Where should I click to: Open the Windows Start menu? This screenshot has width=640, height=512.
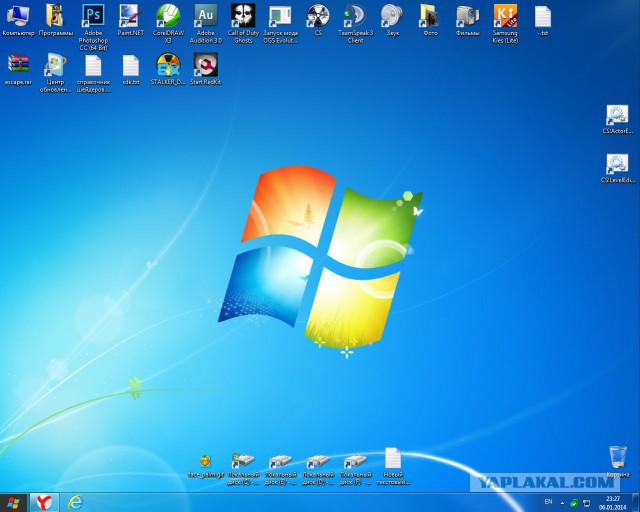[13, 503]
